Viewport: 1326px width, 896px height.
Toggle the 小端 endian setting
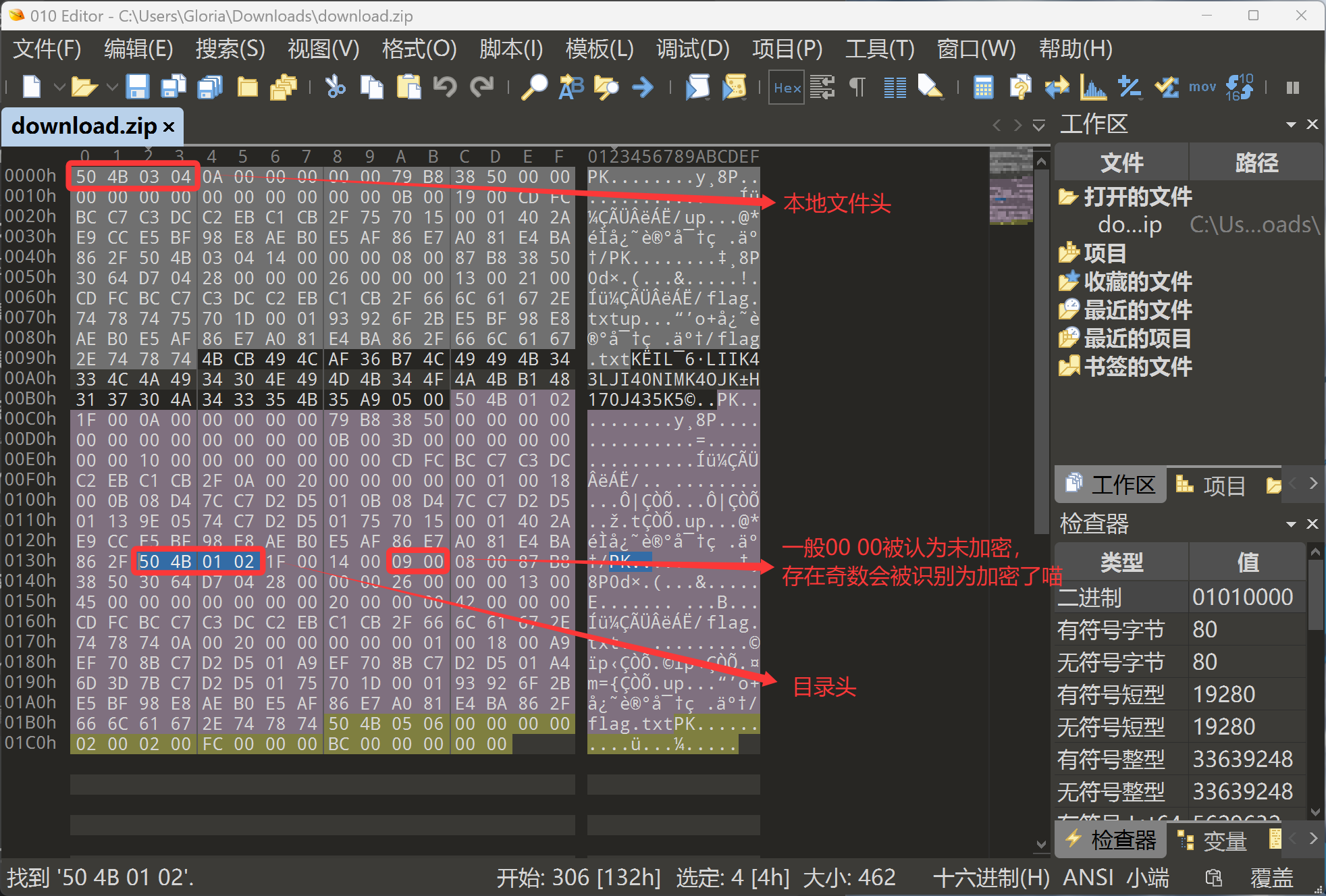point(1147,877)
